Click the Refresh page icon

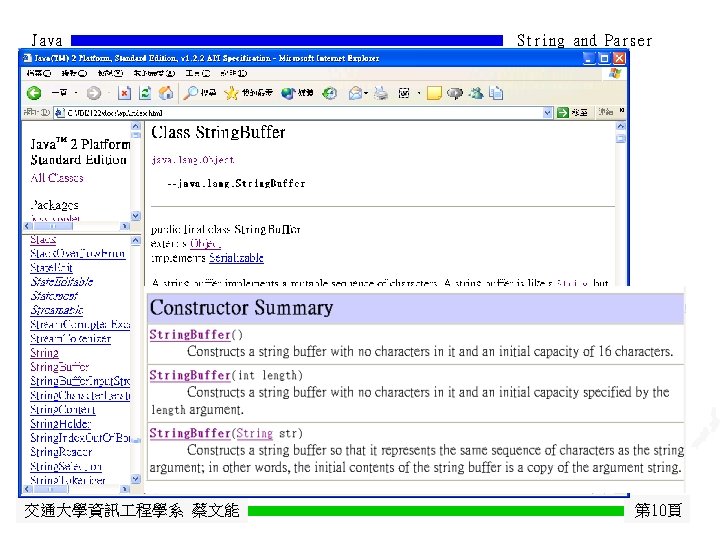[145, 93]
